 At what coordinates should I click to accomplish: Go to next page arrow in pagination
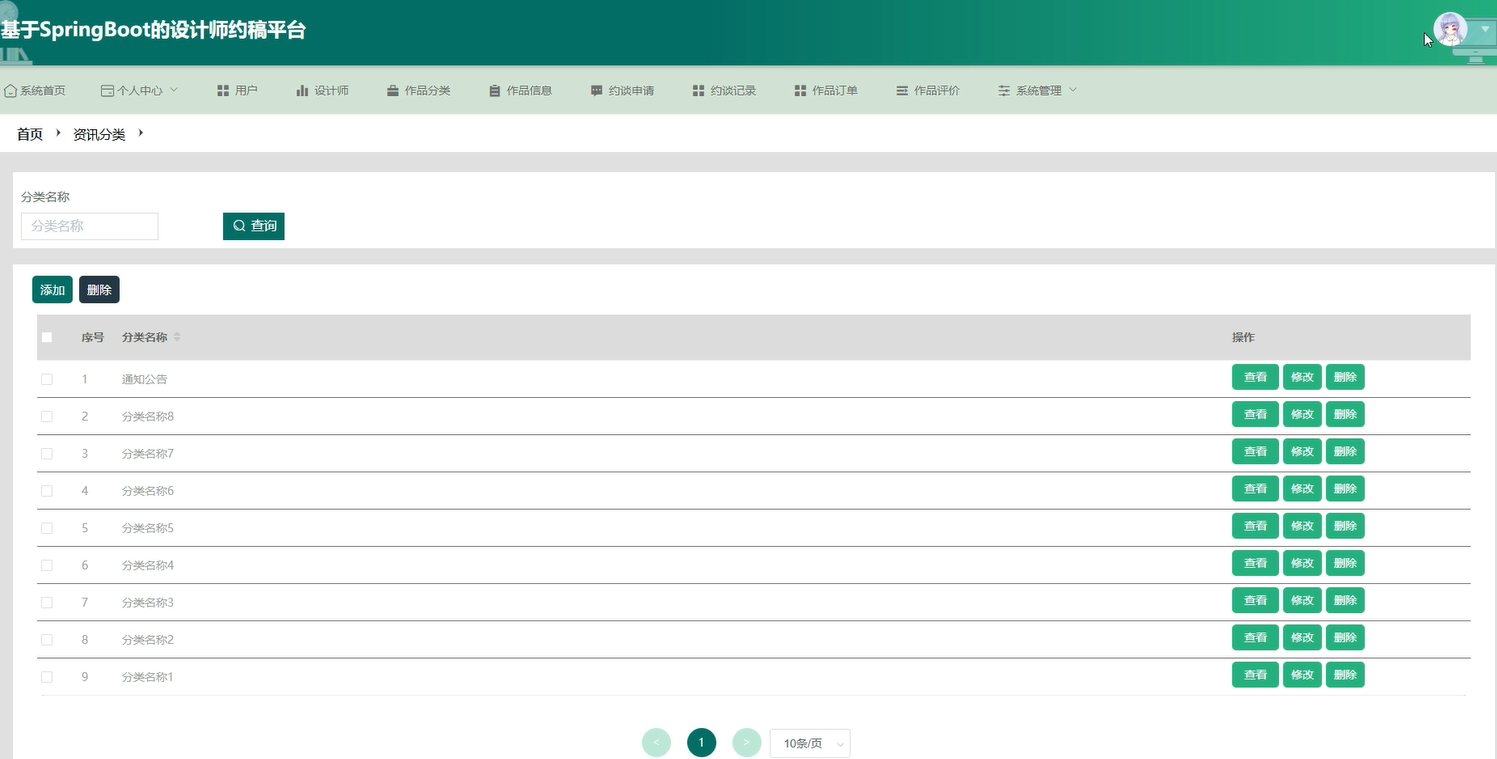click(747, 743)
